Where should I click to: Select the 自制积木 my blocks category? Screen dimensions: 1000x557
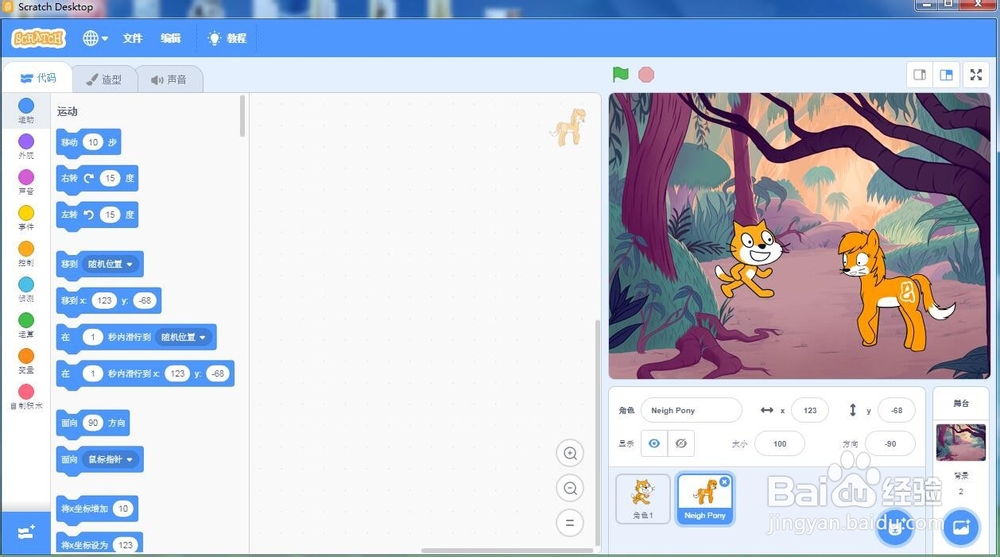26,397
